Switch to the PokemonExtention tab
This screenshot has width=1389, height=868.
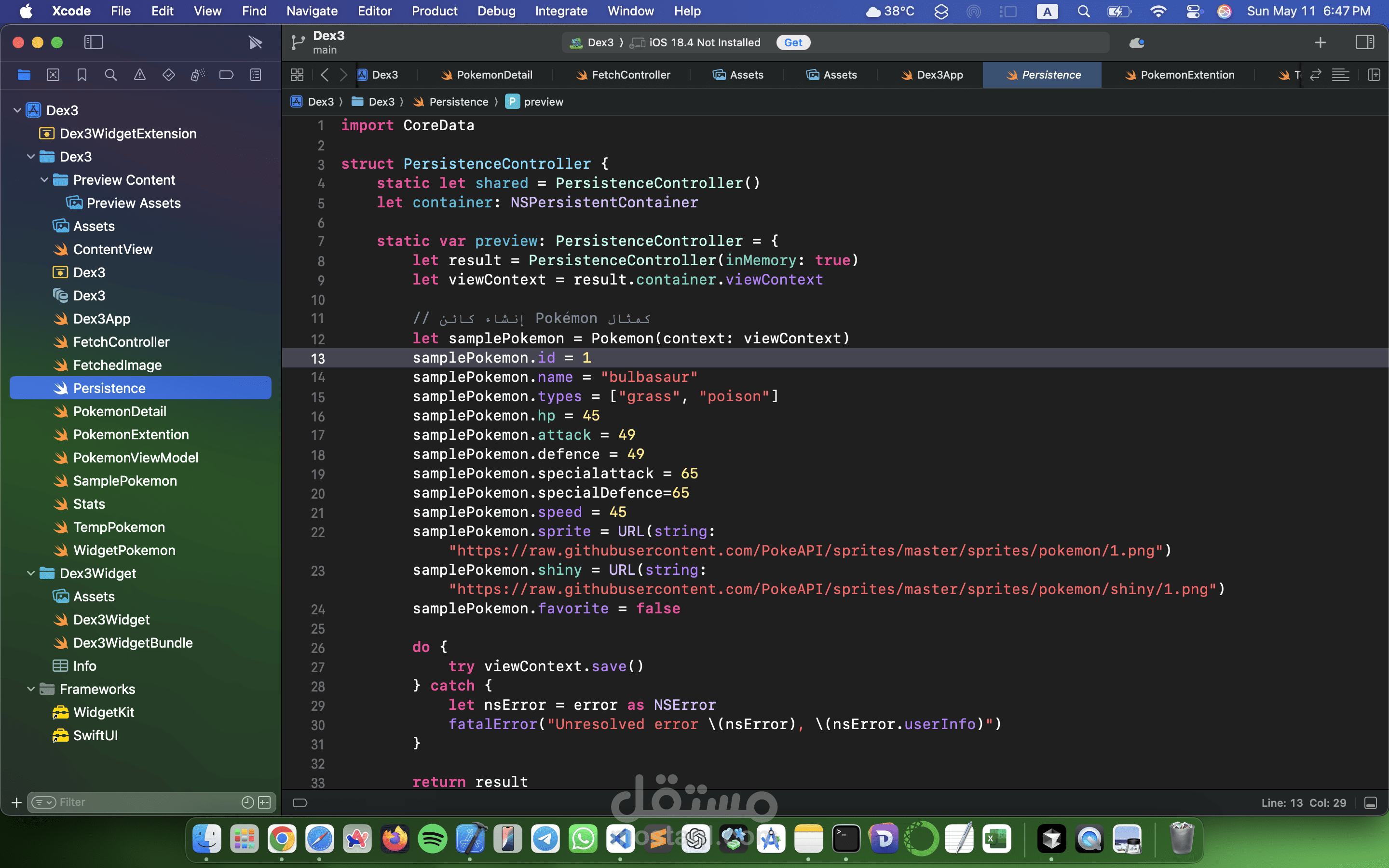pos(1179,75)
